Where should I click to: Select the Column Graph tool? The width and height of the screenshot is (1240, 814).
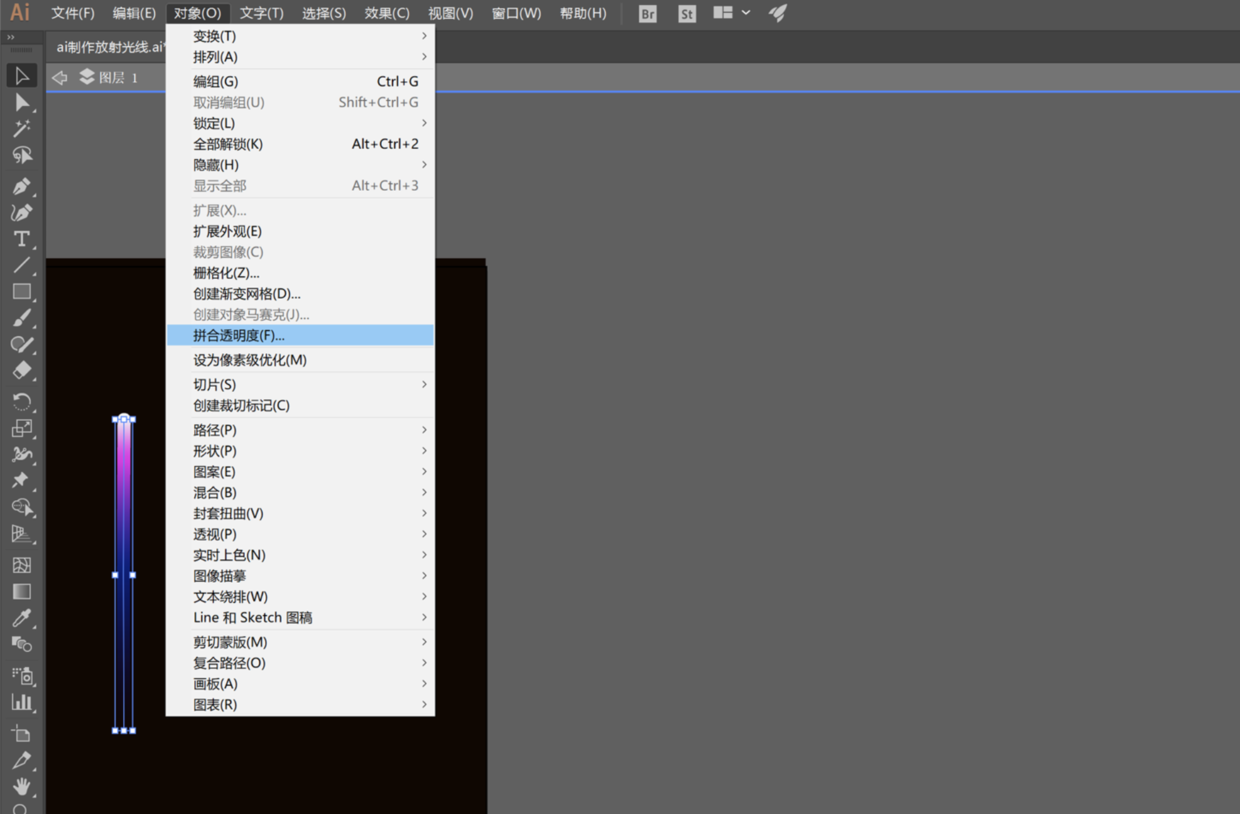click(22, 702)
